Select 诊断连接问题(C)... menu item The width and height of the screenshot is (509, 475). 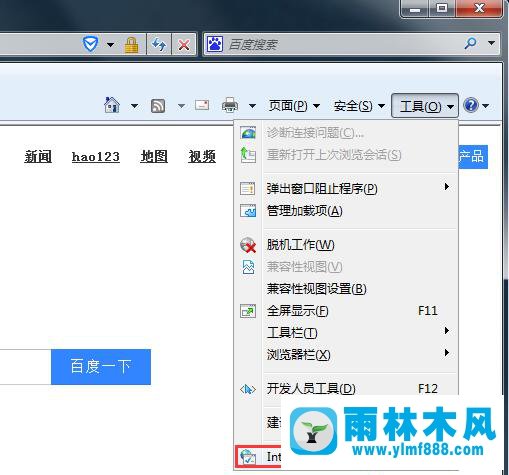coord(345,133)
